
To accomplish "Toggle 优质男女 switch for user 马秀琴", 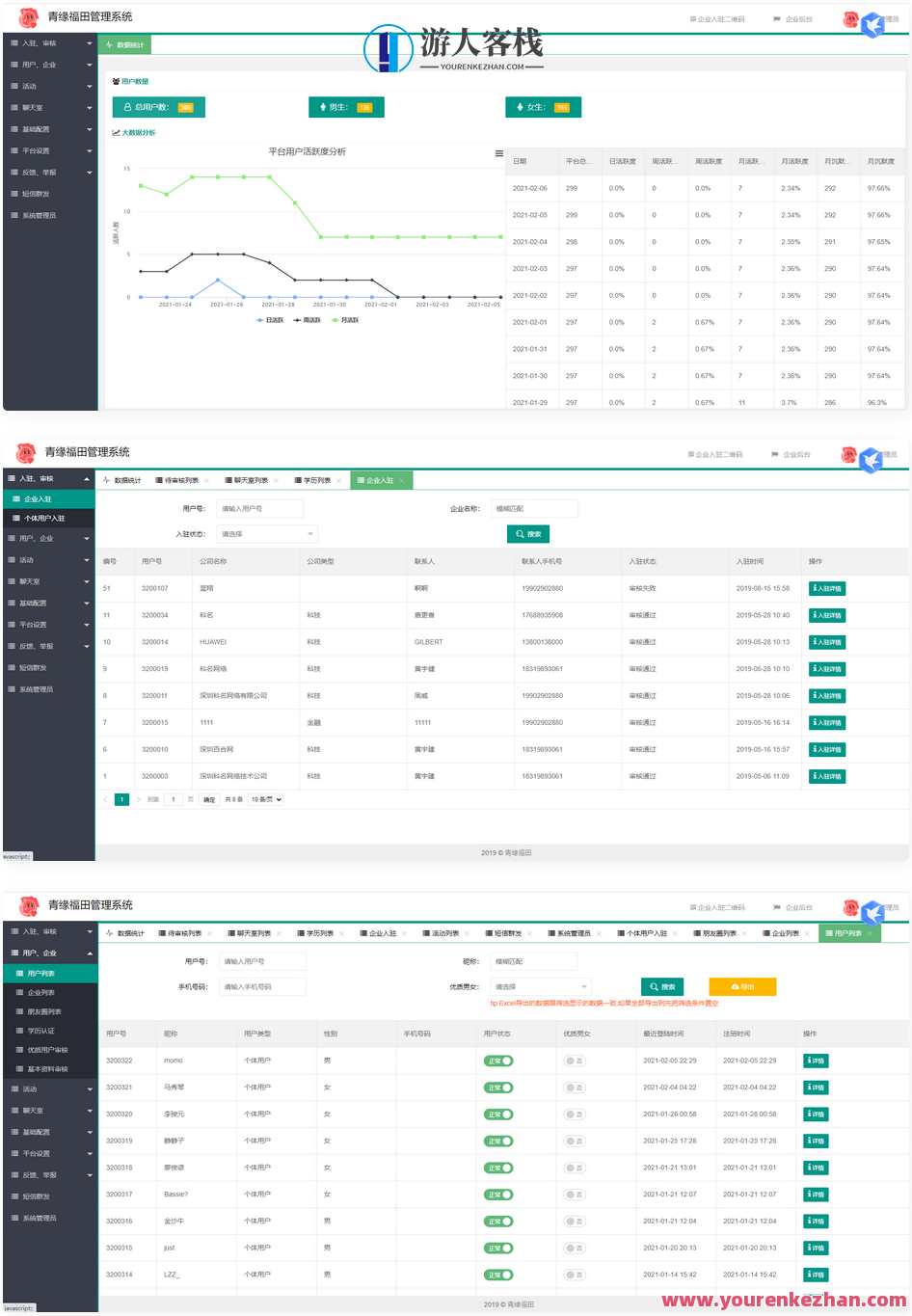I will coord(575,1088).
